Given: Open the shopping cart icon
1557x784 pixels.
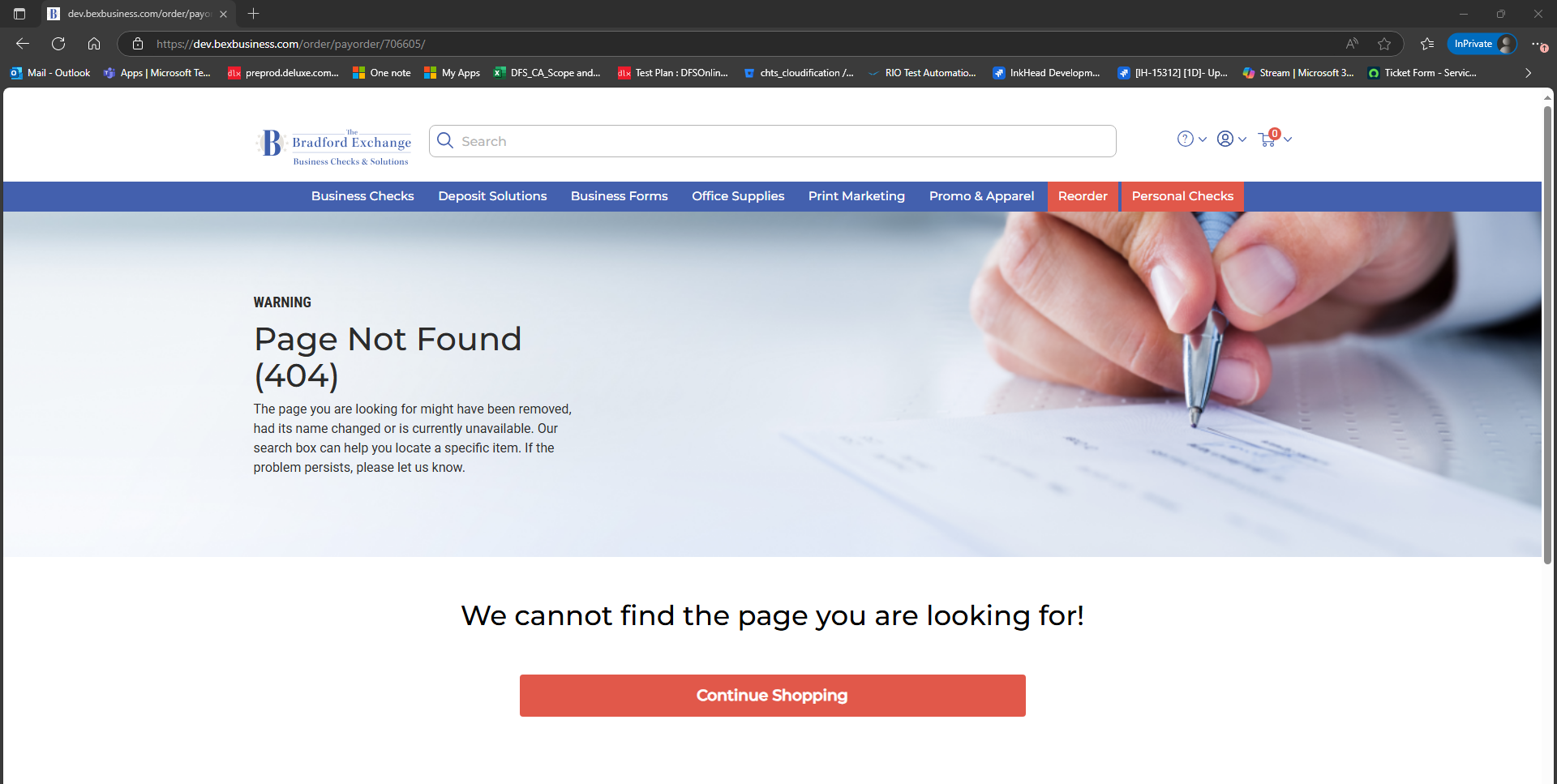Looking at the screenshot, I should coord(1267,139).
